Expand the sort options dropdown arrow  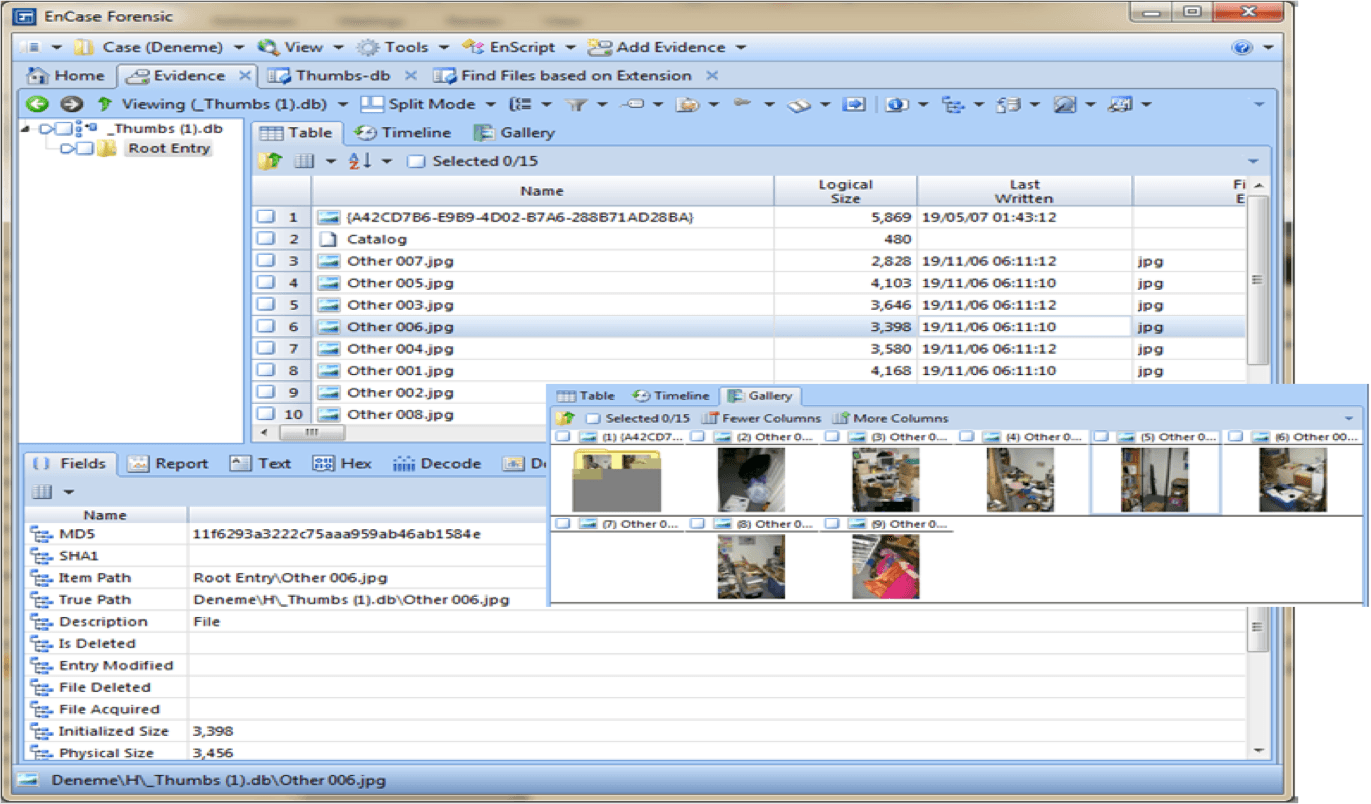point(387,161)
